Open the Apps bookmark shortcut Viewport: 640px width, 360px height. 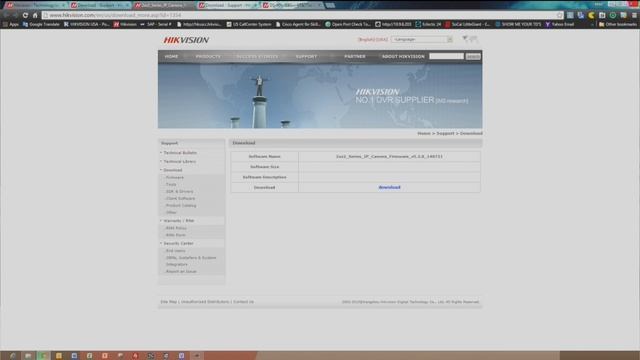[x=11, y=24]
